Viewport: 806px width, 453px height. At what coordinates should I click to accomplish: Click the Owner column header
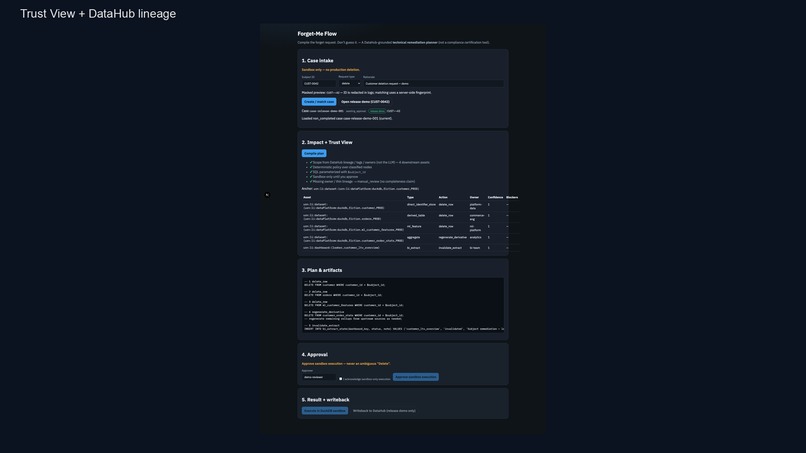(x=474, y=197)
